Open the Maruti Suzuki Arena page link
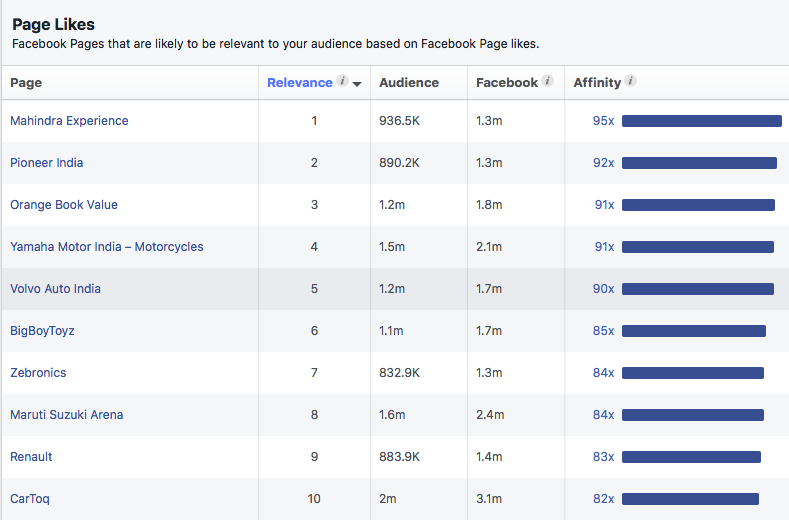 tap(67, 415)
